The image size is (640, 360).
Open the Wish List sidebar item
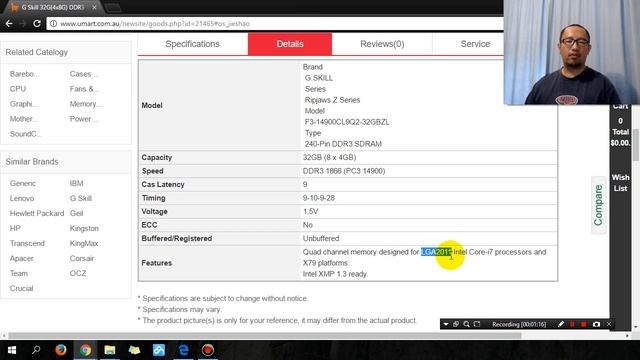[x=620, y=183]
